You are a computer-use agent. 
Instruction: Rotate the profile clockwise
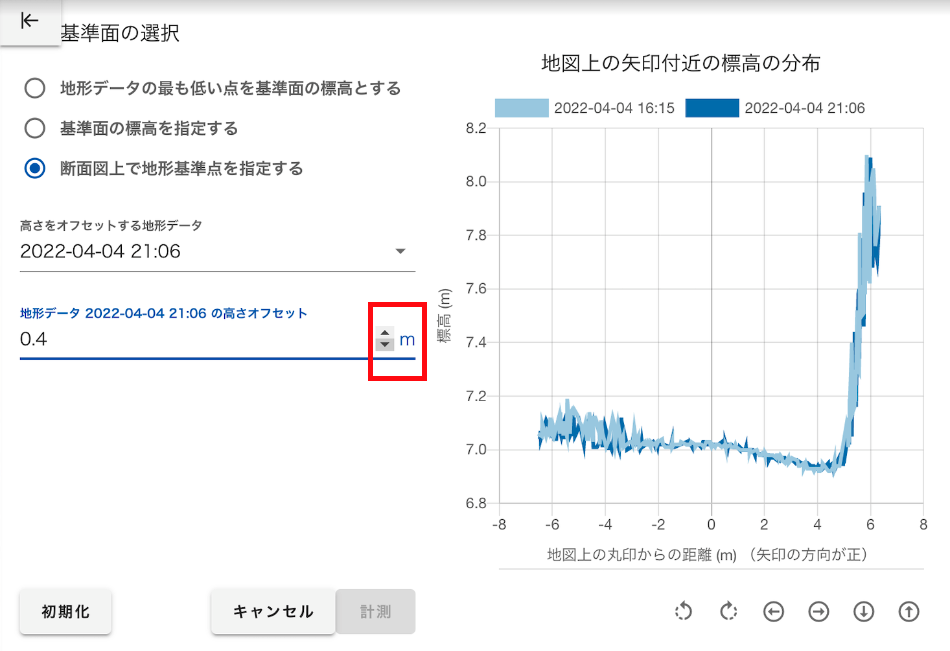click(729, 611)
